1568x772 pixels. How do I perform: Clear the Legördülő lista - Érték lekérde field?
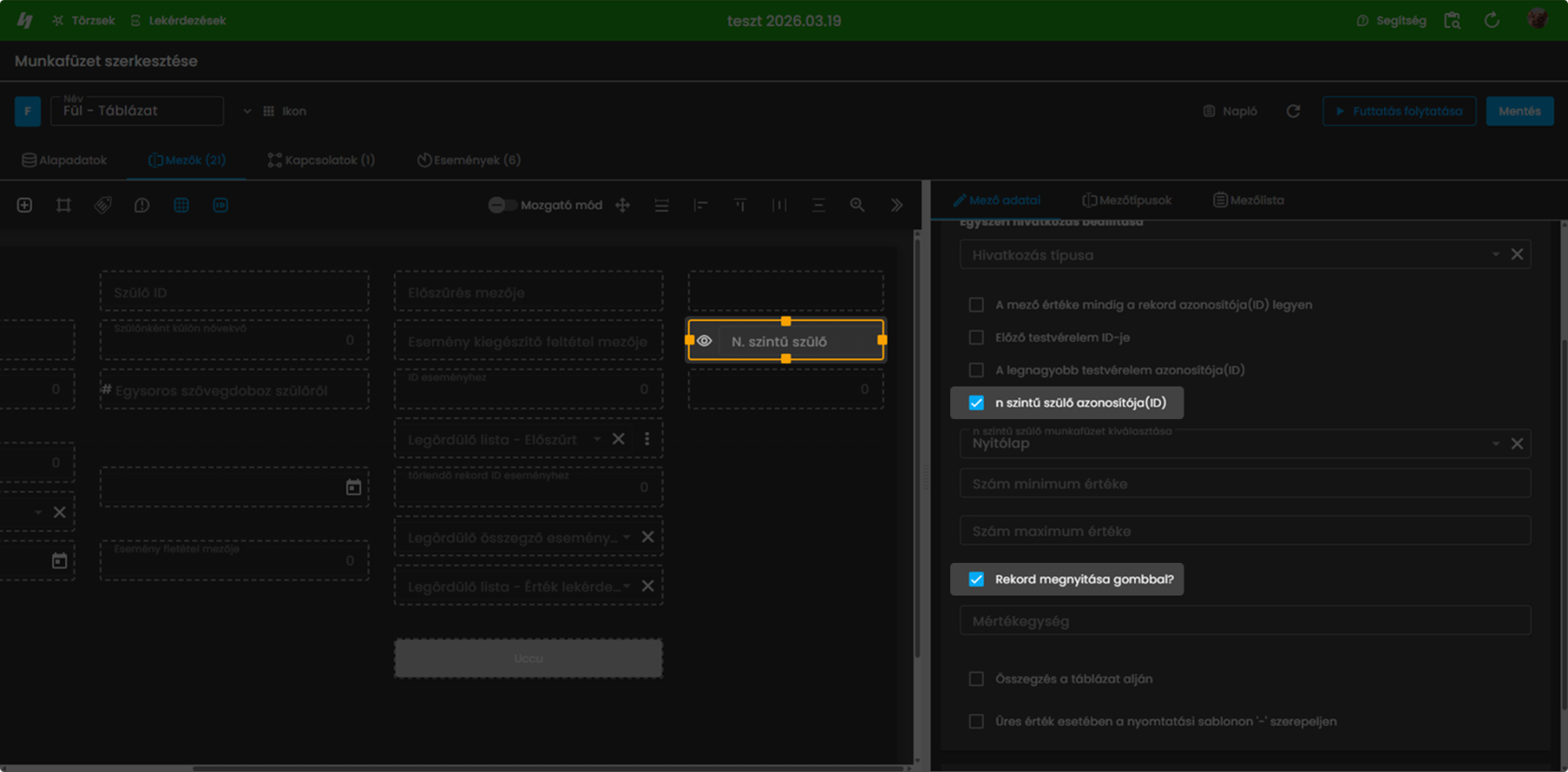(x=648, y=586)
